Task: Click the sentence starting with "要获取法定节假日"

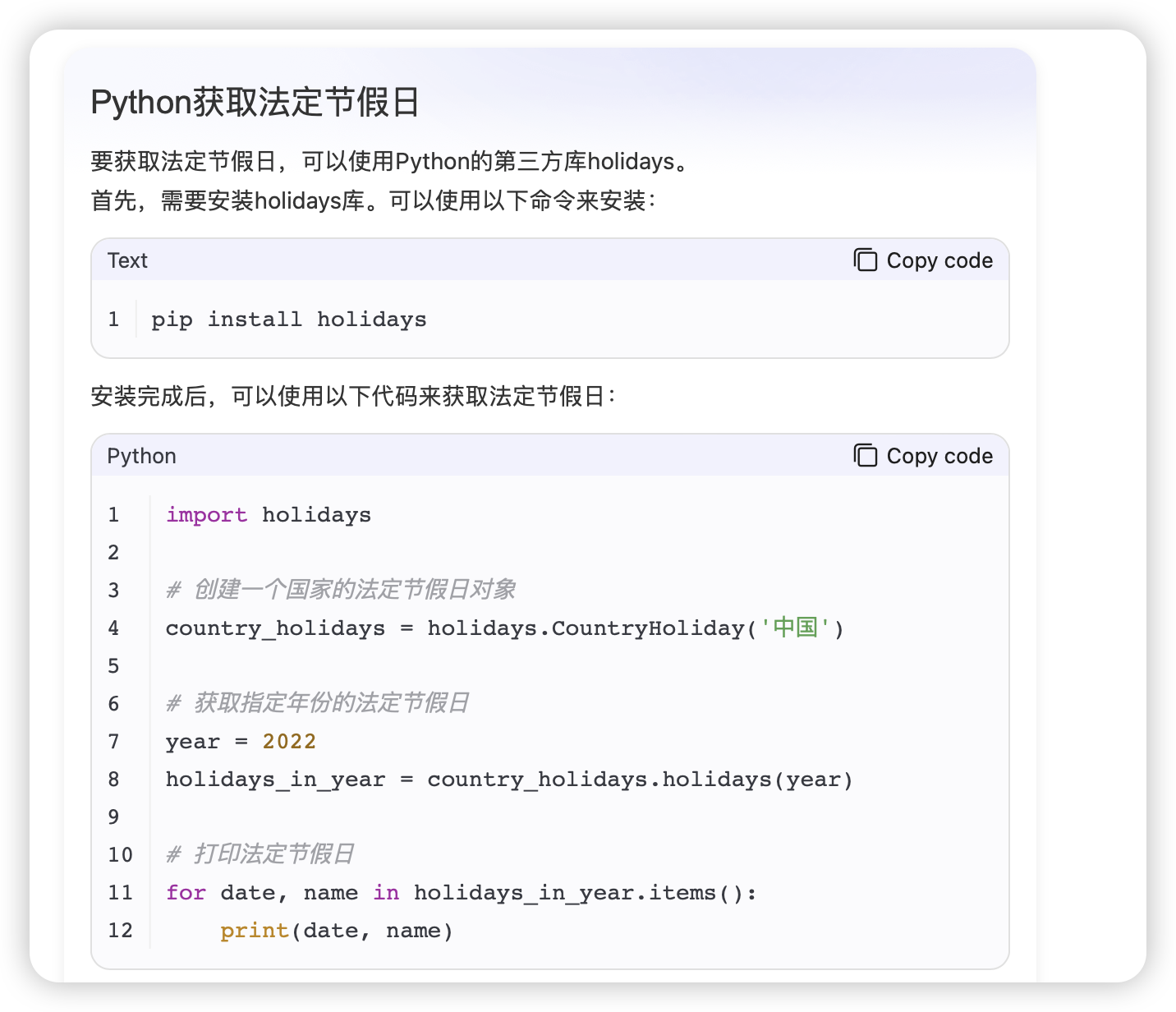Action: (x=390, y=161)
